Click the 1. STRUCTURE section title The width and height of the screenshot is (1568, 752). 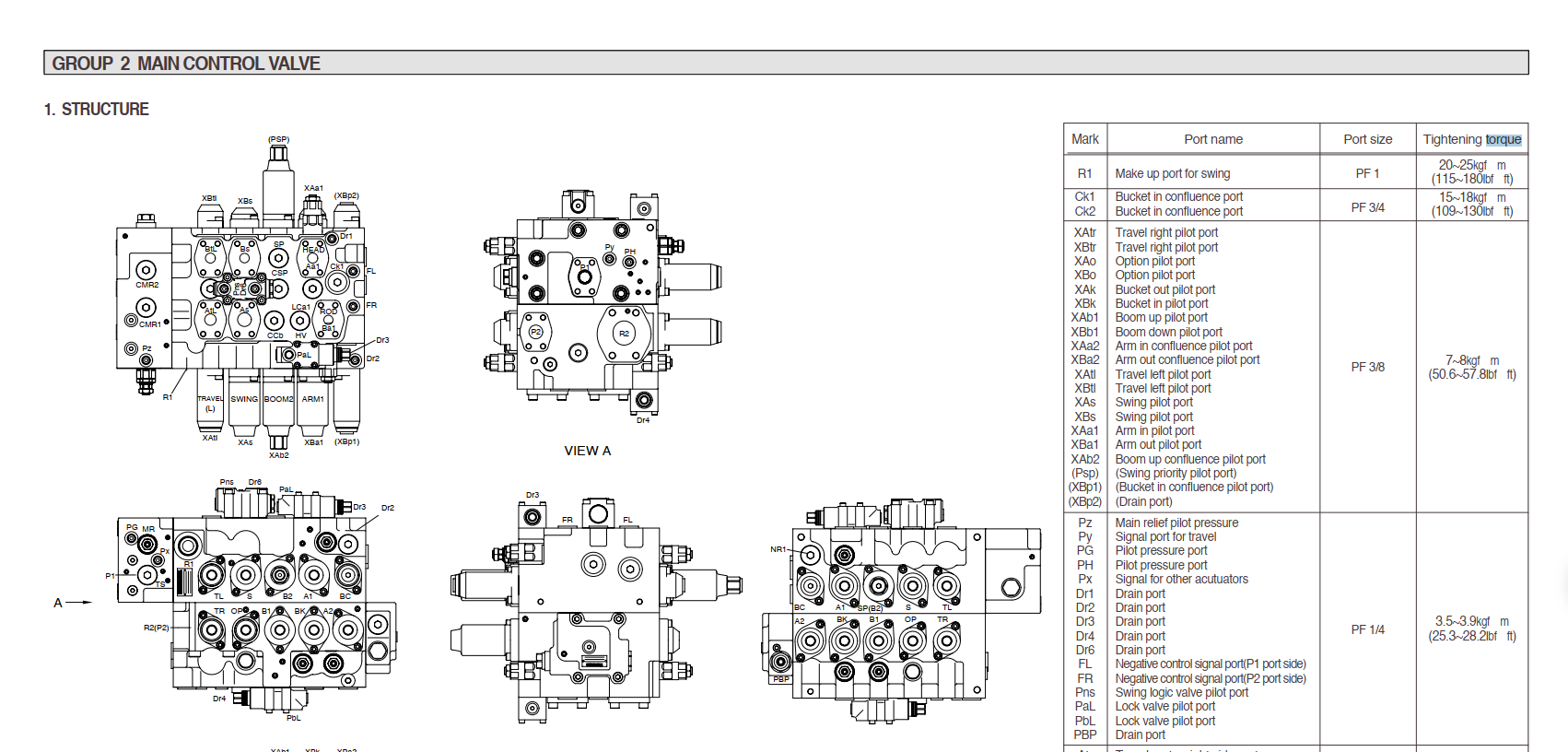coord(97,110)
